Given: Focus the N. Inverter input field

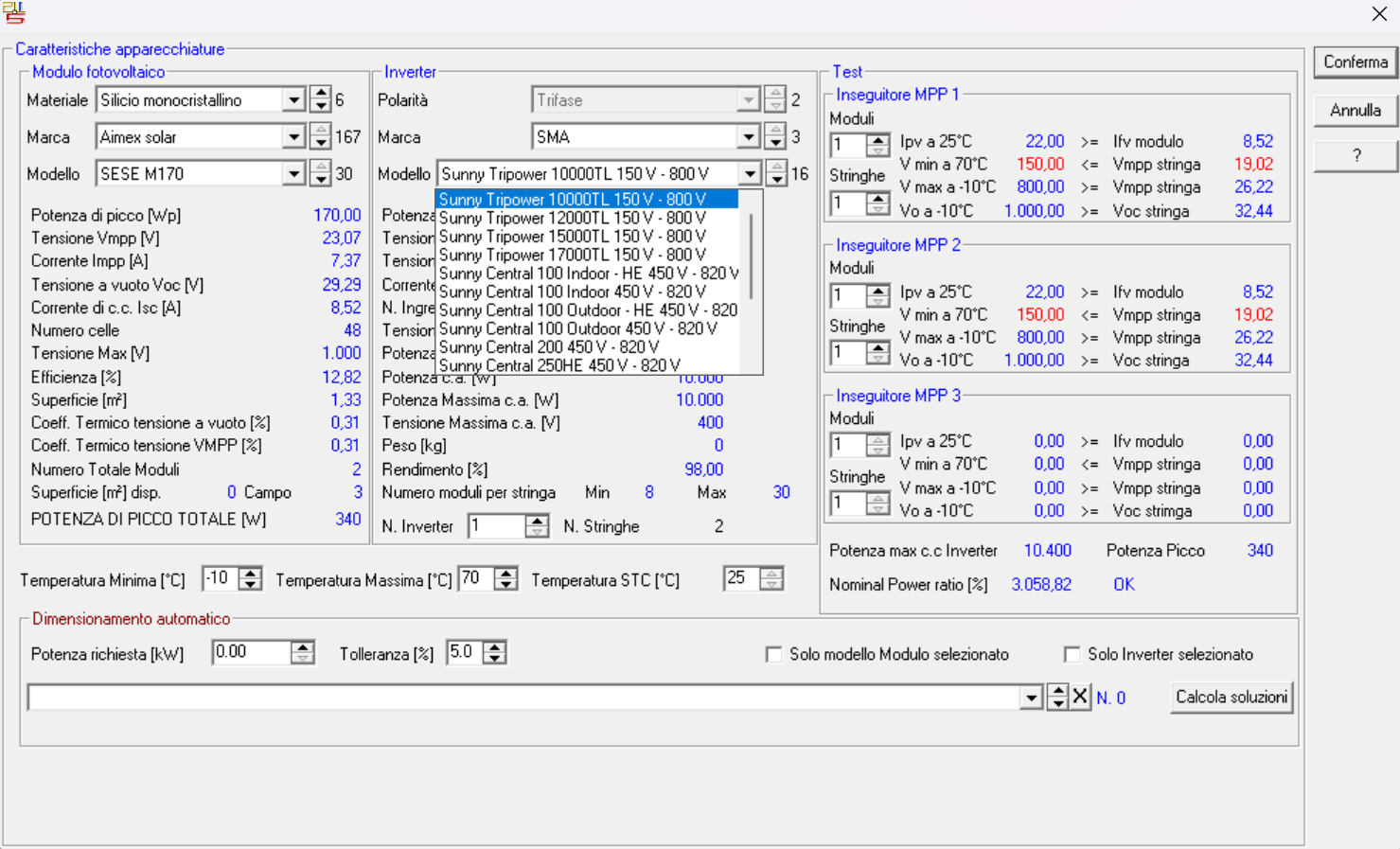Looking at the screenshot, I should pos(497,526).
